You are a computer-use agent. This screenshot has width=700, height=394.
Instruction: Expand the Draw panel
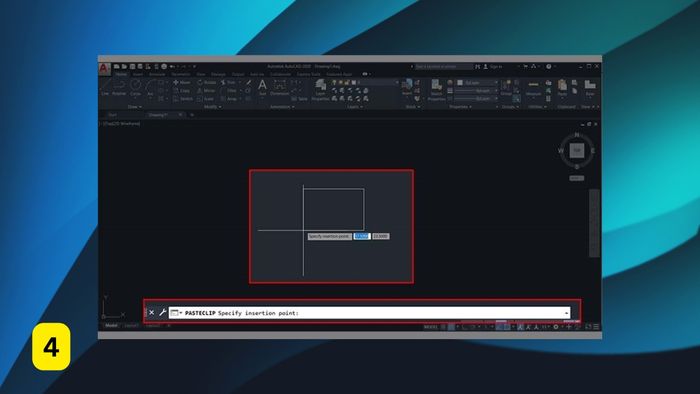[134, 107]
